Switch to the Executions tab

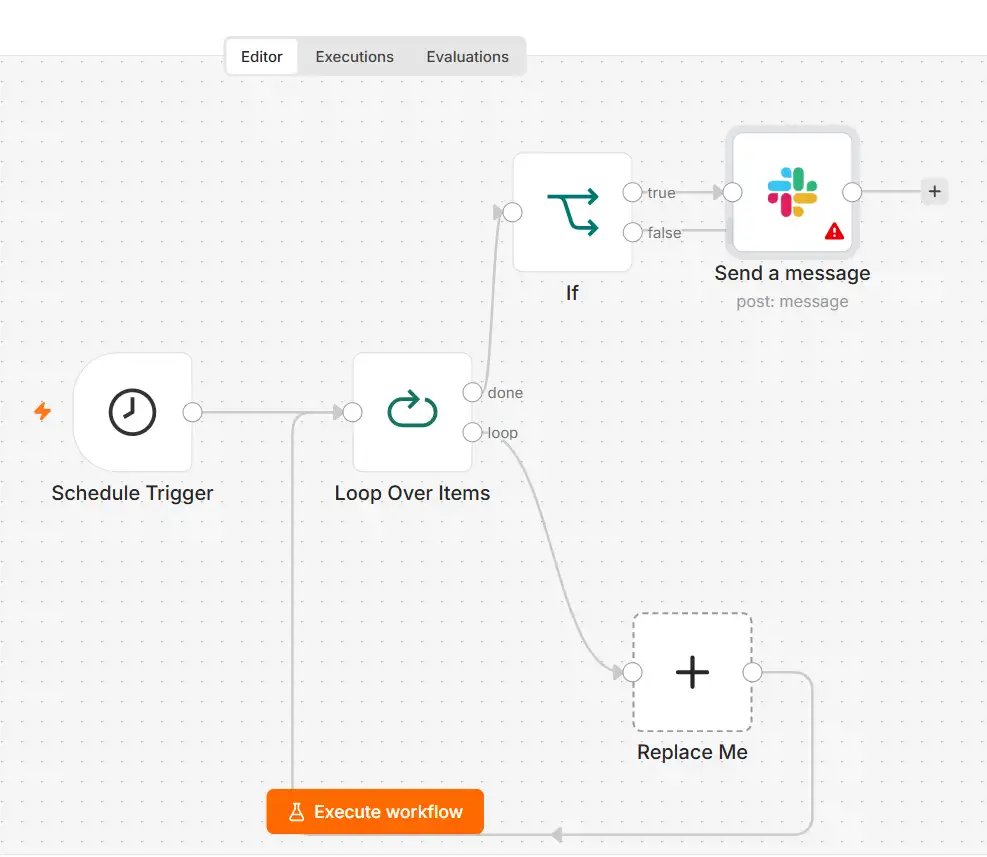(354, 57)
